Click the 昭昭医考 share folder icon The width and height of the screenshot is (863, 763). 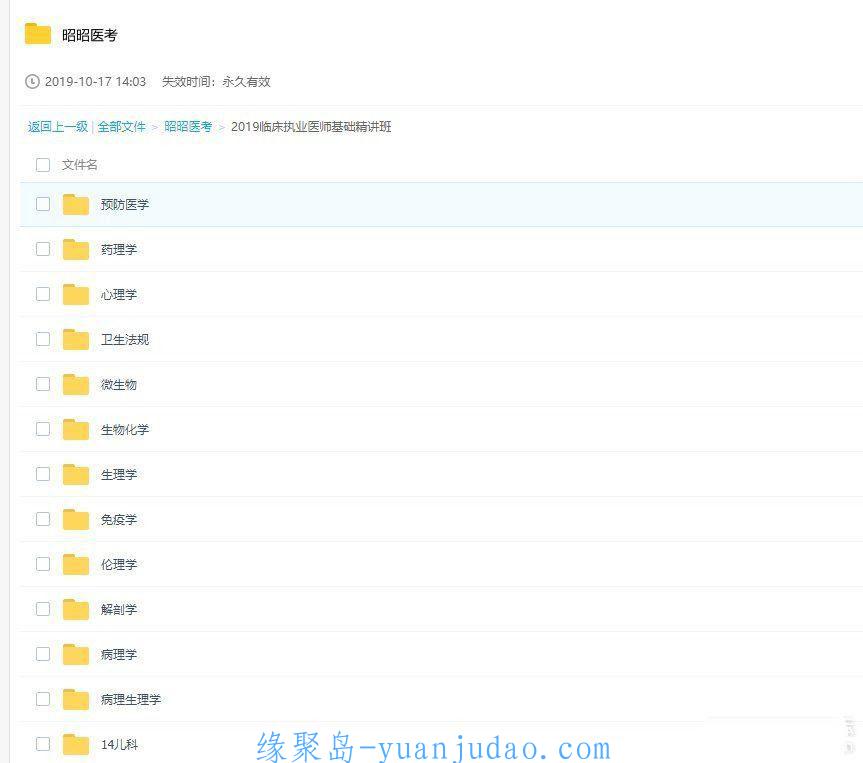[37, 34]
